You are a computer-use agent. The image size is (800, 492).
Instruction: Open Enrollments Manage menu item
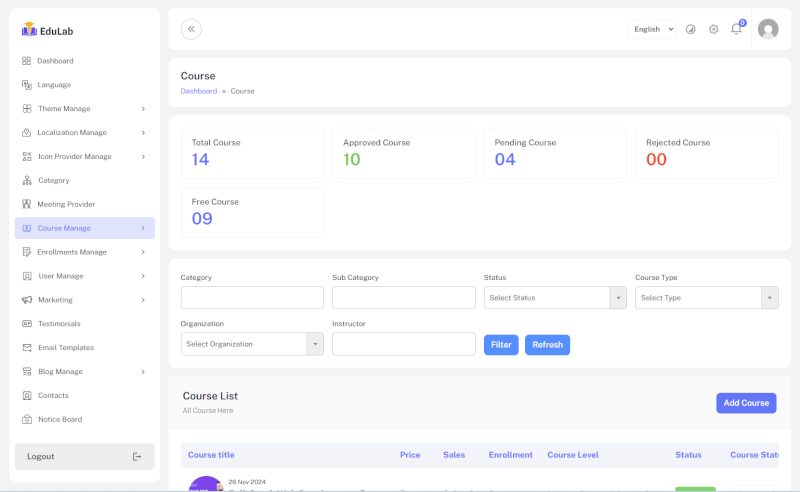click(x=72, y=252)
